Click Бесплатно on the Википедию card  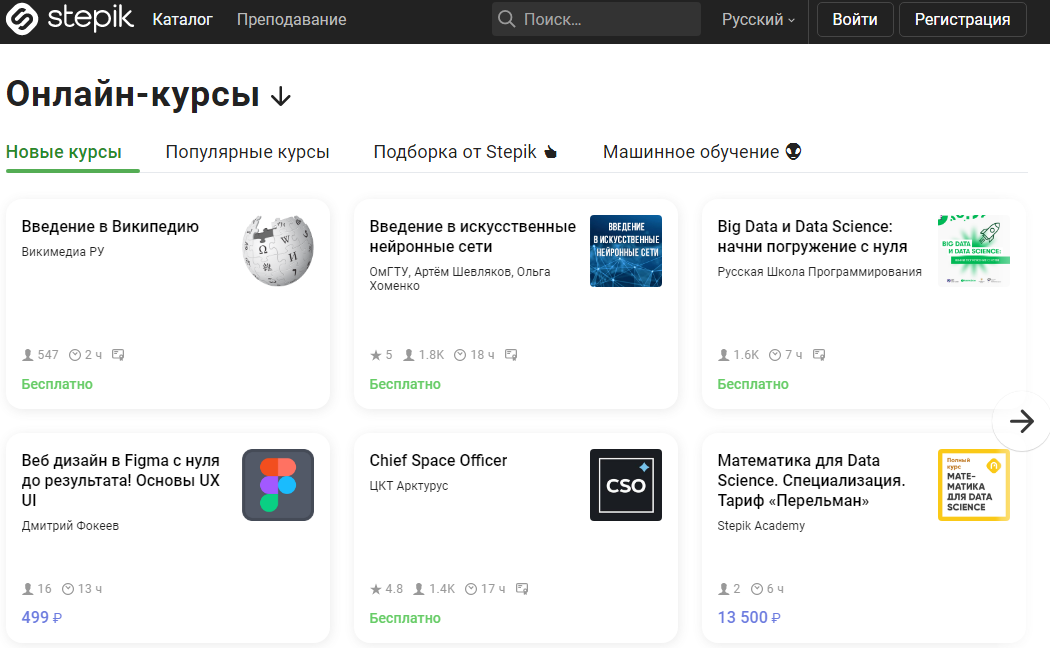pyautogui.click(x=57, y=384)
